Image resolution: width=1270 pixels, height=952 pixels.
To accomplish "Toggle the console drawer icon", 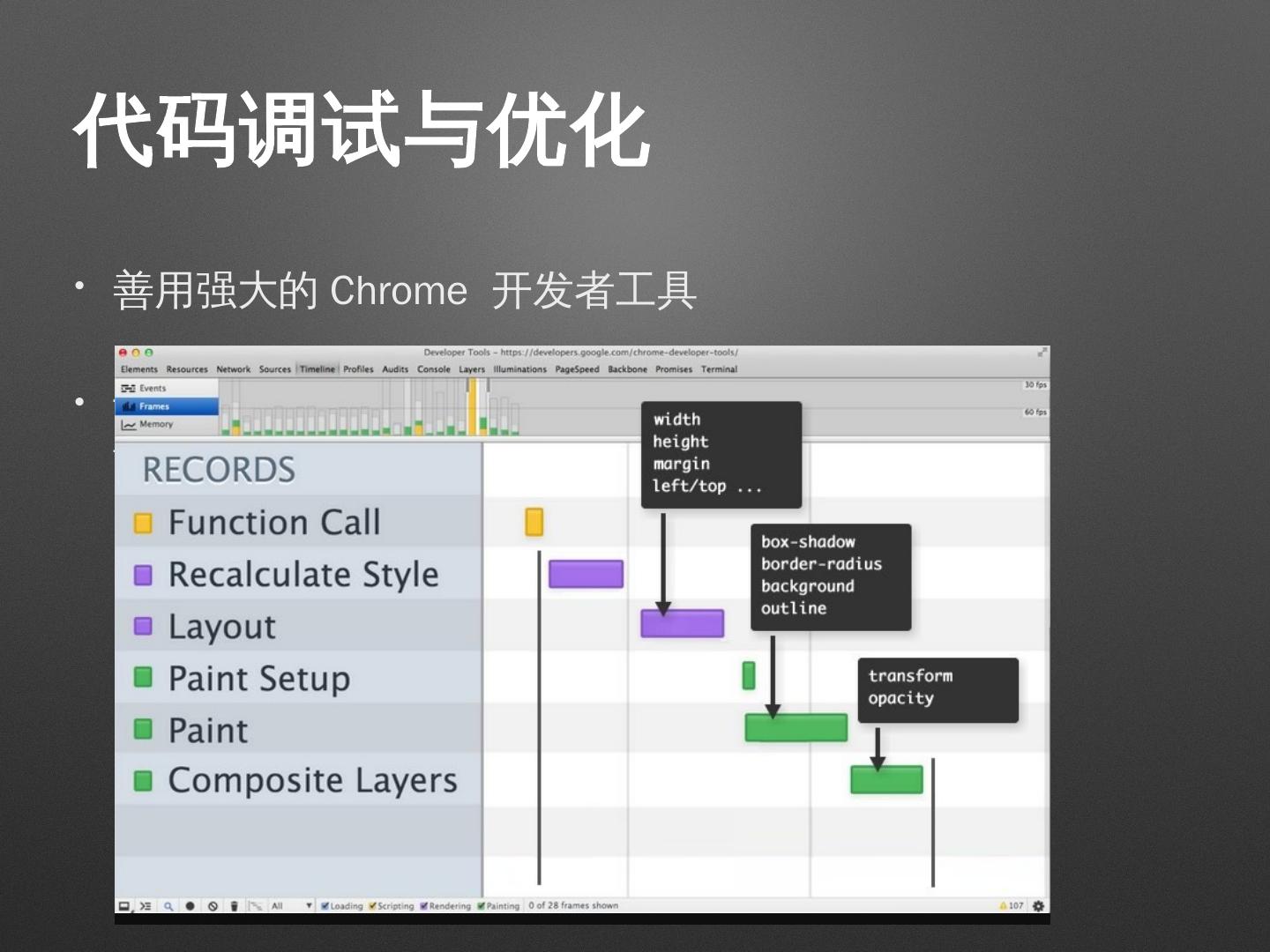I will point(146,906).
